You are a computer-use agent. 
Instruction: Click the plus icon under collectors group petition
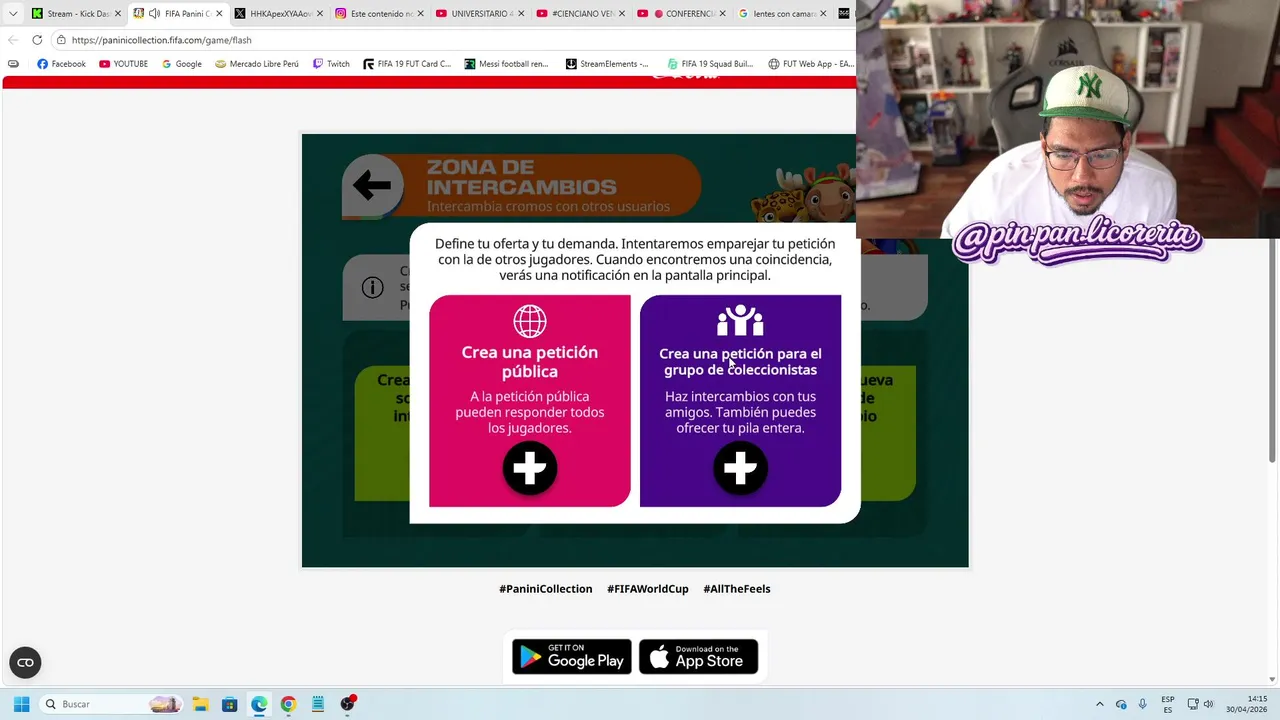(x=740, y=468)
